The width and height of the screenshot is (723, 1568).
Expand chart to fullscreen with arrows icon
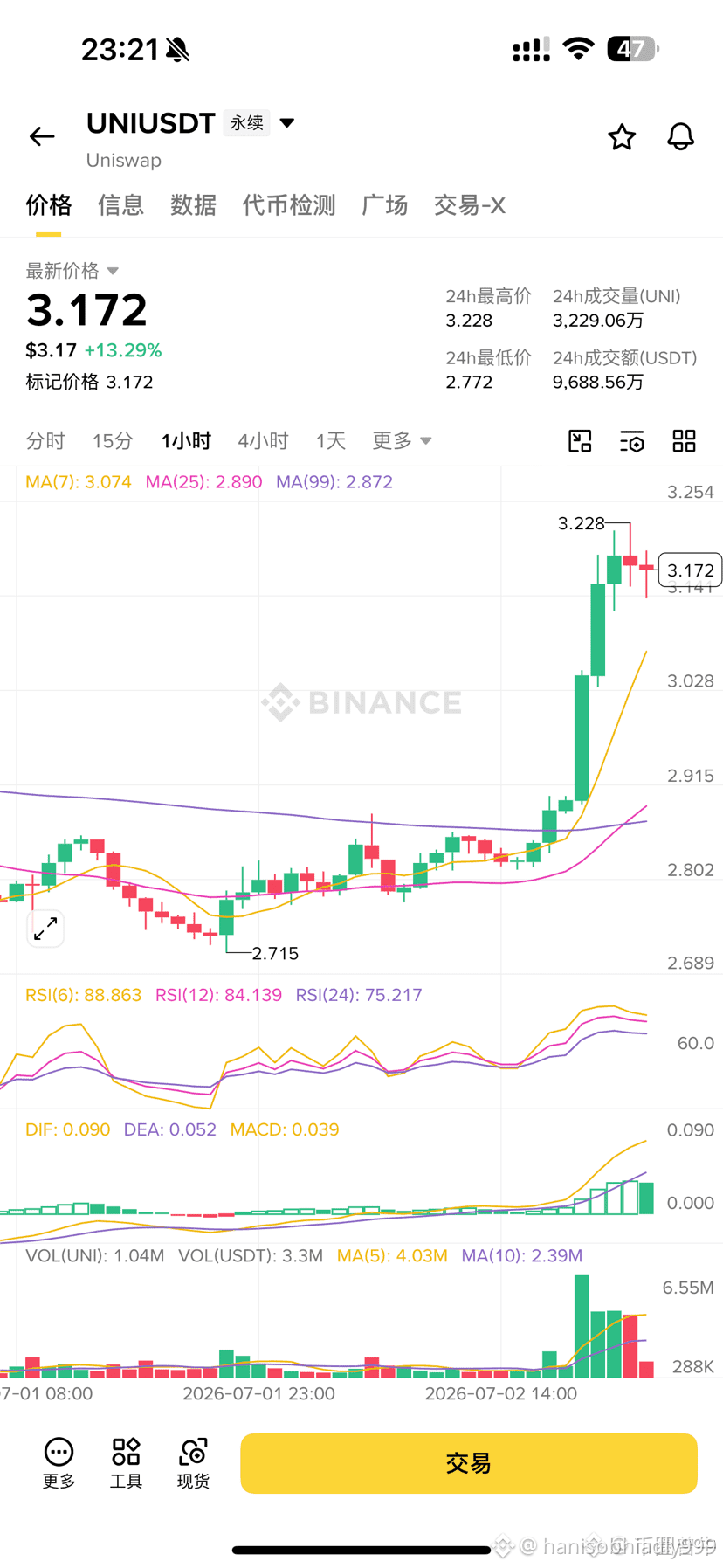pyautogui.click(x=45, y=929)
